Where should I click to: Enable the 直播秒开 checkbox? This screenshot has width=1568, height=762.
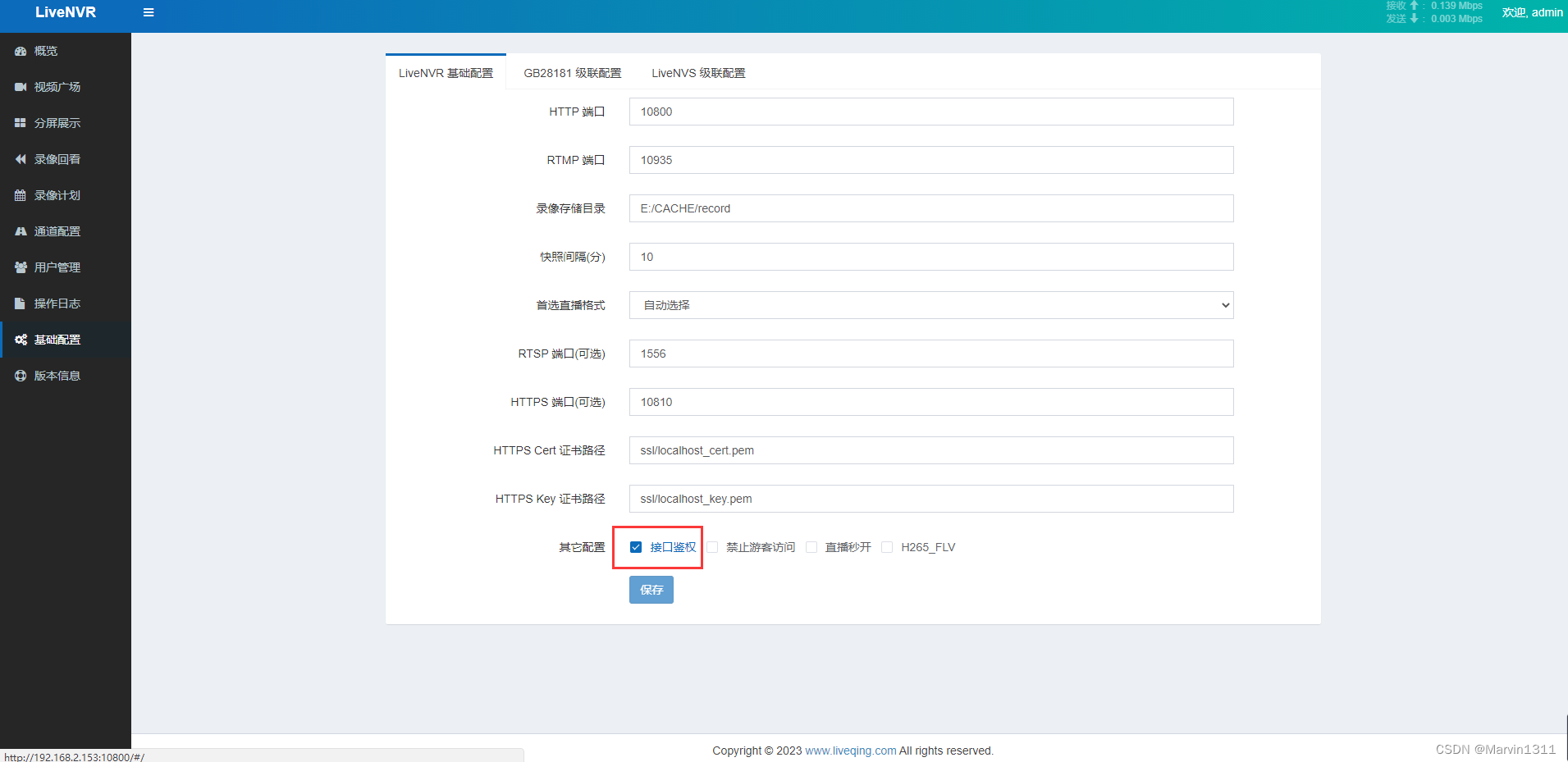coord(811,547)
